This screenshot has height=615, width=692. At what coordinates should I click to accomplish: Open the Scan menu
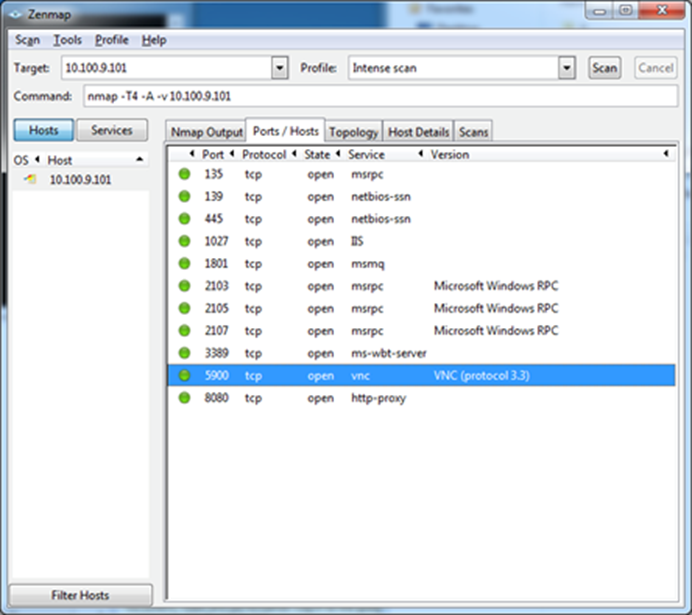[27, 40]
